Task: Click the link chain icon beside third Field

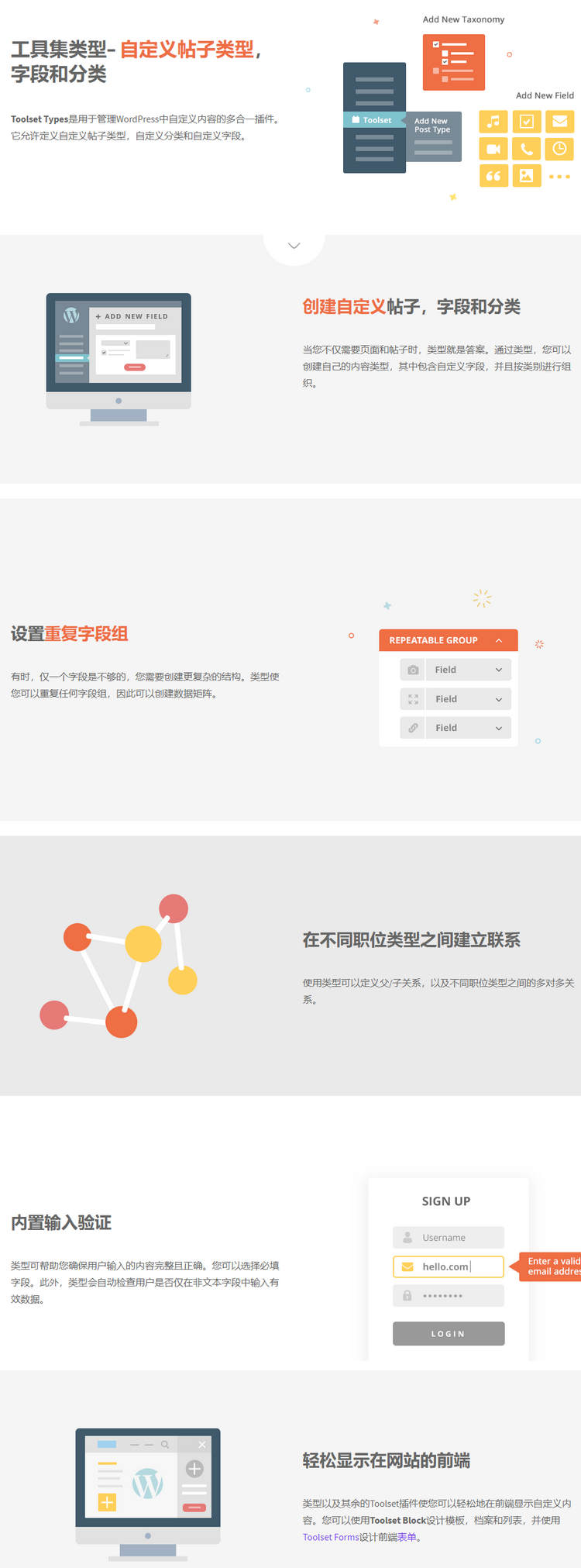Action: (x=413, y=728)
